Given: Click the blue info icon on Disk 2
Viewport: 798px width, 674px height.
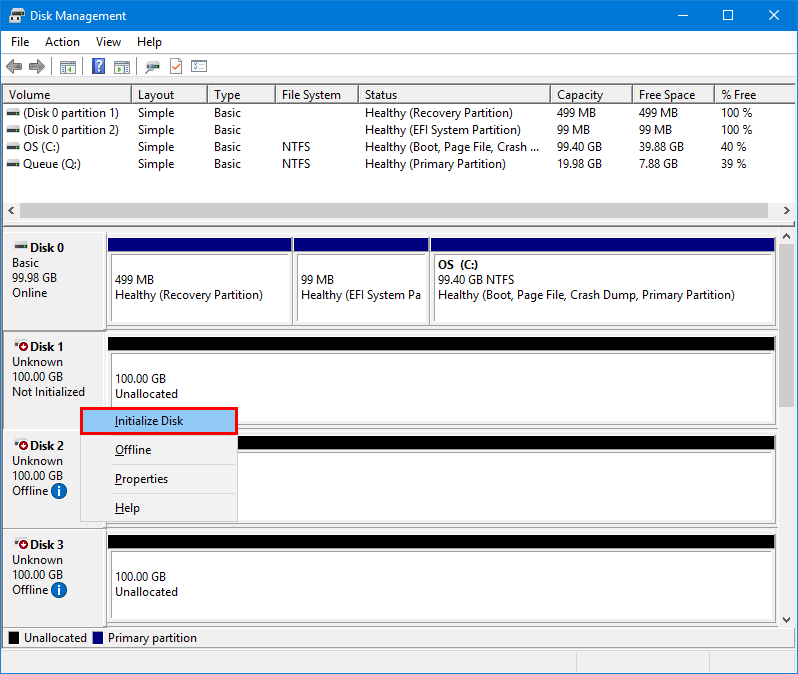Looking at the screenshot, I should (59, 491).
